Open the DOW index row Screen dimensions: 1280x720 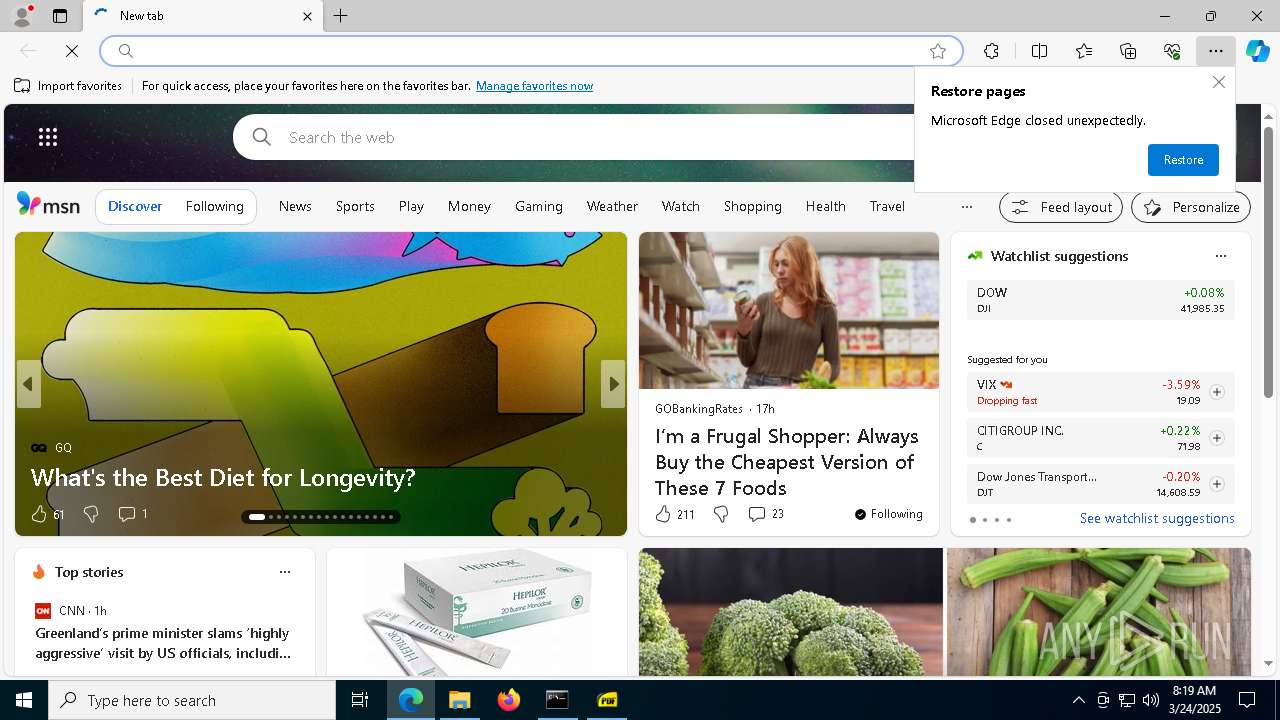tap(1100, 300)
